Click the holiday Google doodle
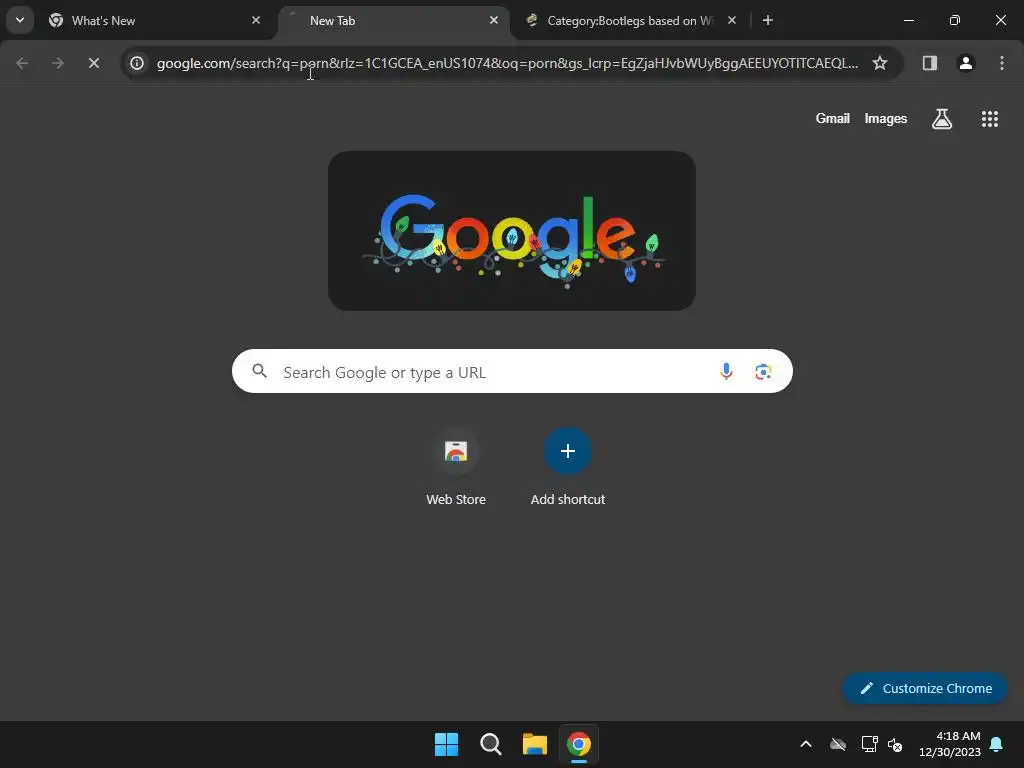The image size is (1024, 768). 512,231
